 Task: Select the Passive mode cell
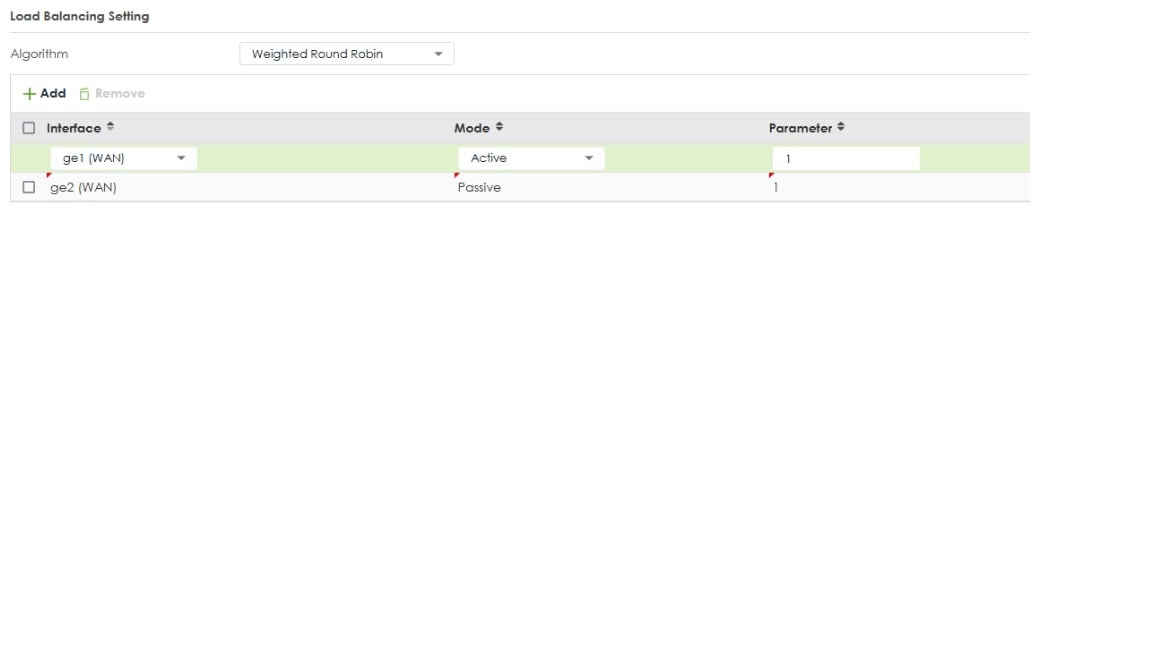[x=479, y=187]
